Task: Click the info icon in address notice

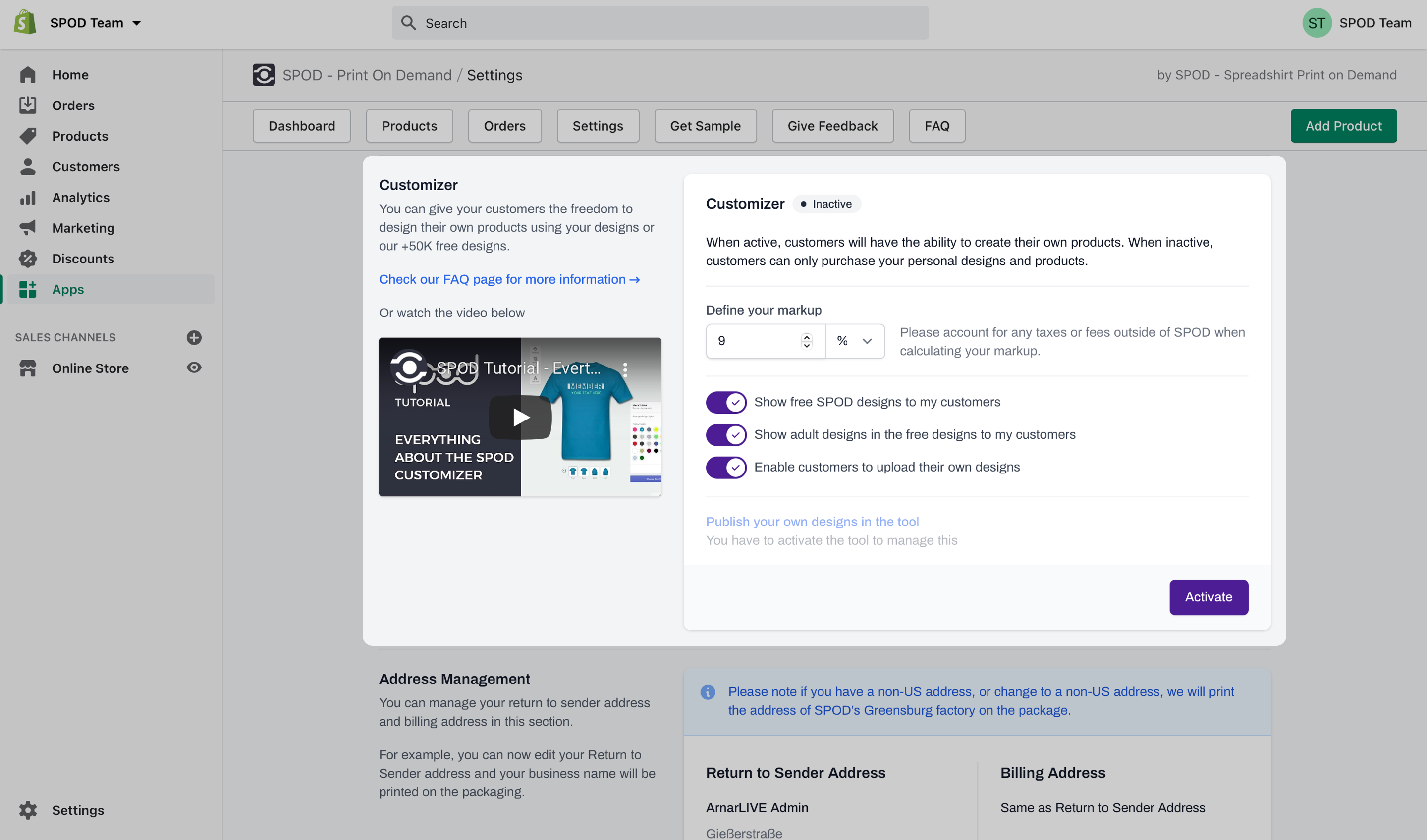Action: tap(707, 692)
